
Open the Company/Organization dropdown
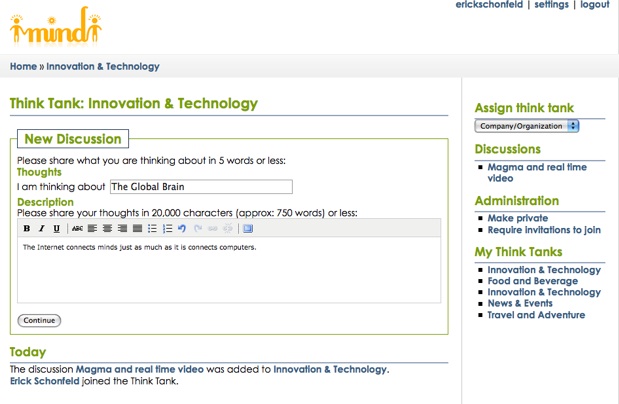527,126
